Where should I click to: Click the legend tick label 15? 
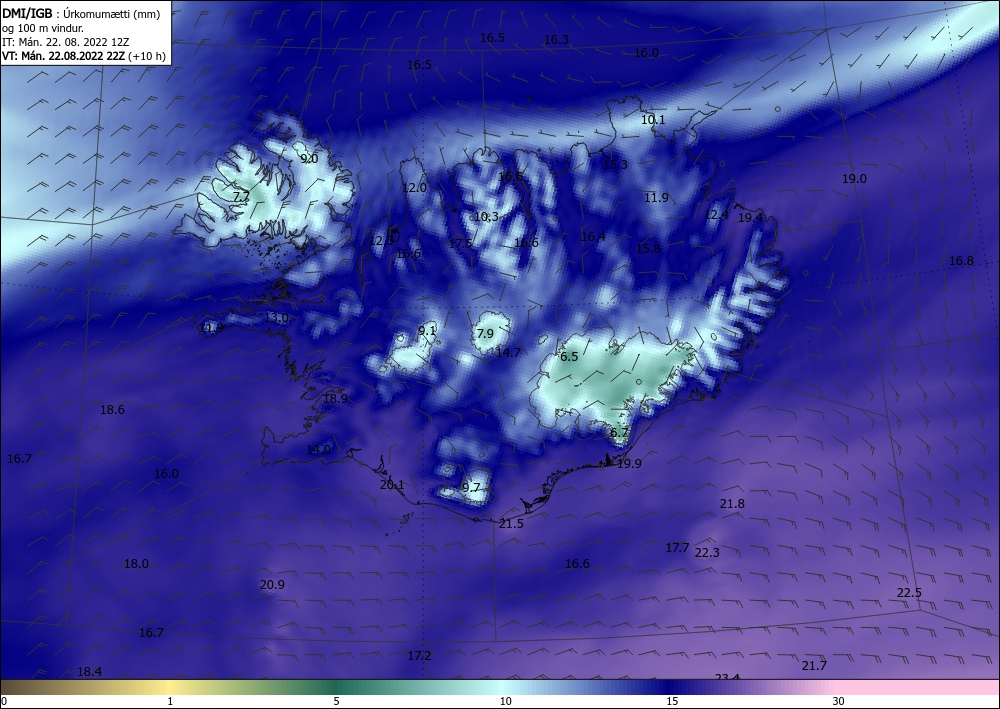tap(672, 701)
